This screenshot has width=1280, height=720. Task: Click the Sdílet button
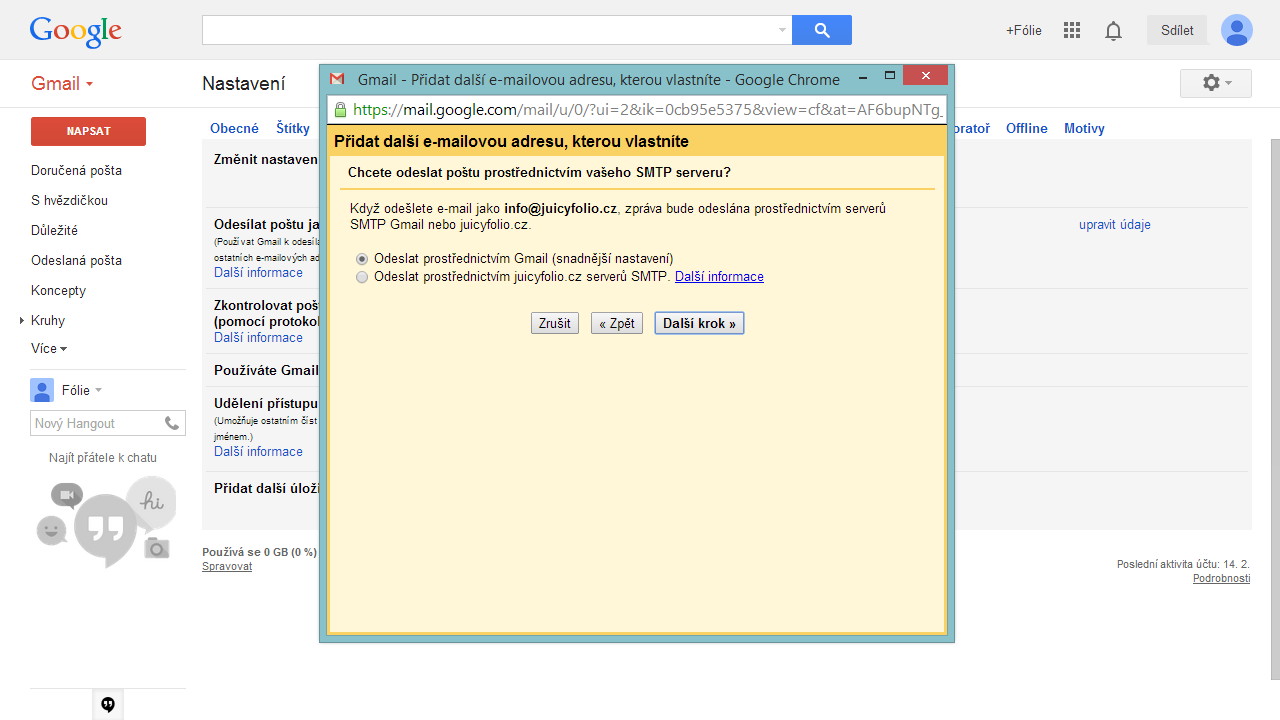coord(1177,30)
